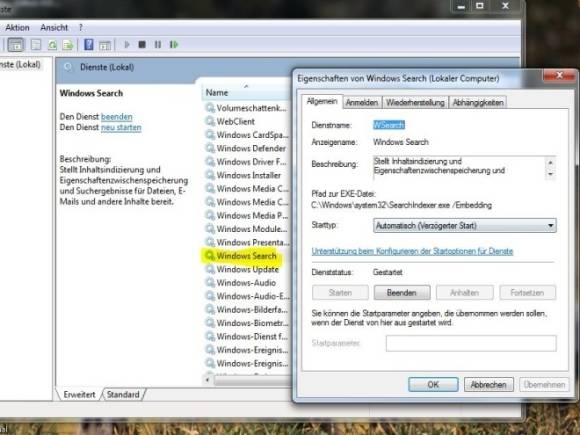Open the Starttyp dropdown

[465, 225]
